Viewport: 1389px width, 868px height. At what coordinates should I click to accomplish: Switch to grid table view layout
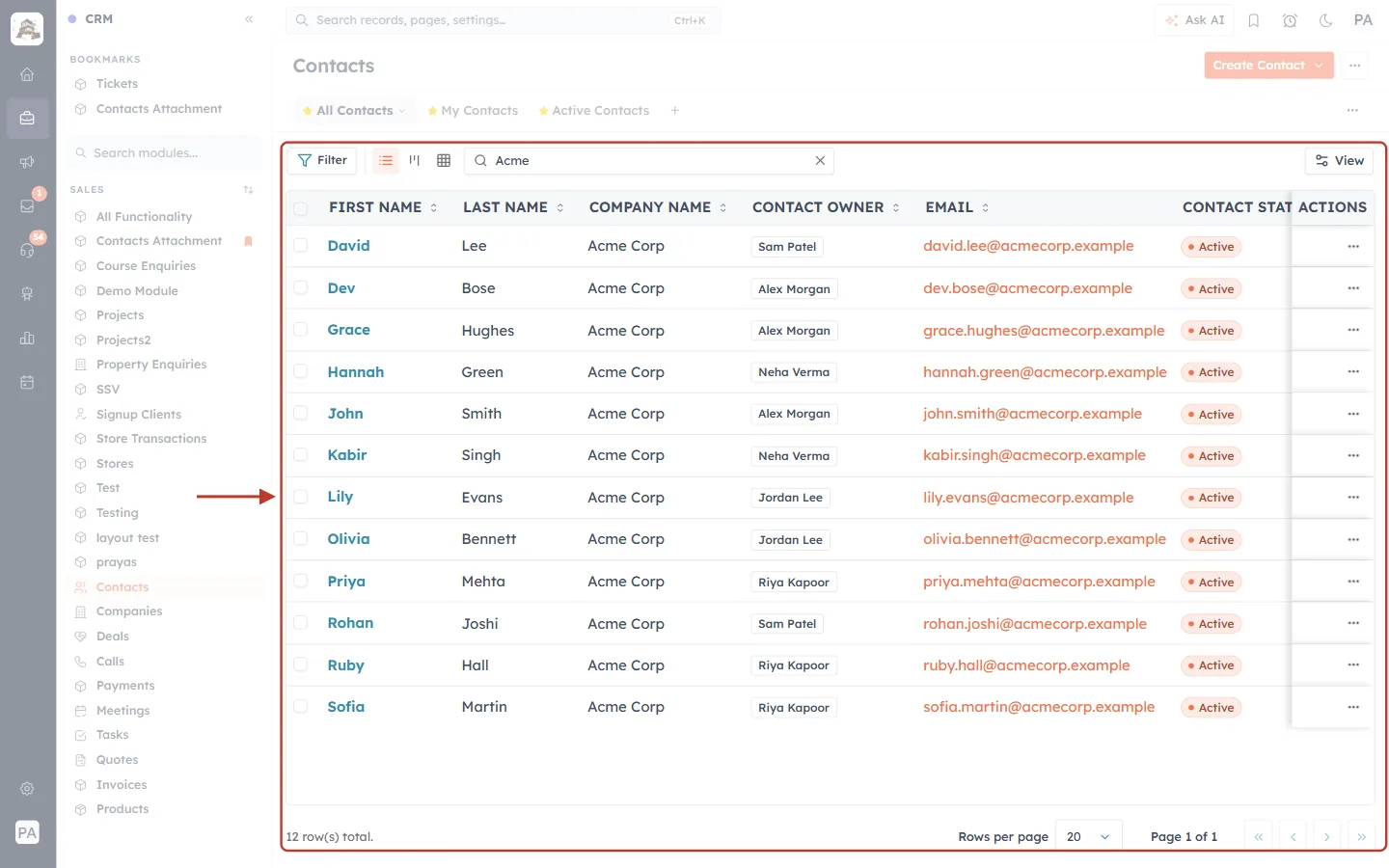click(x=444, y=160)
